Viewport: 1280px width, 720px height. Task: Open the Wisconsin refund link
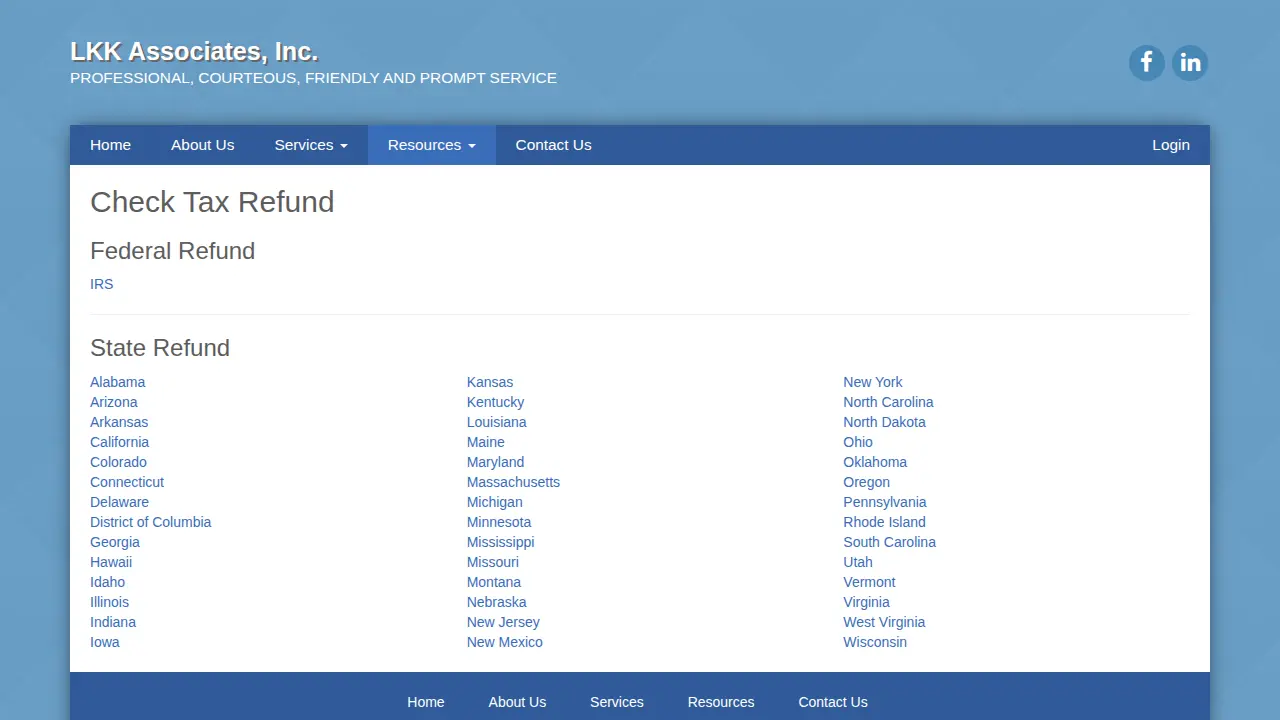875,642
